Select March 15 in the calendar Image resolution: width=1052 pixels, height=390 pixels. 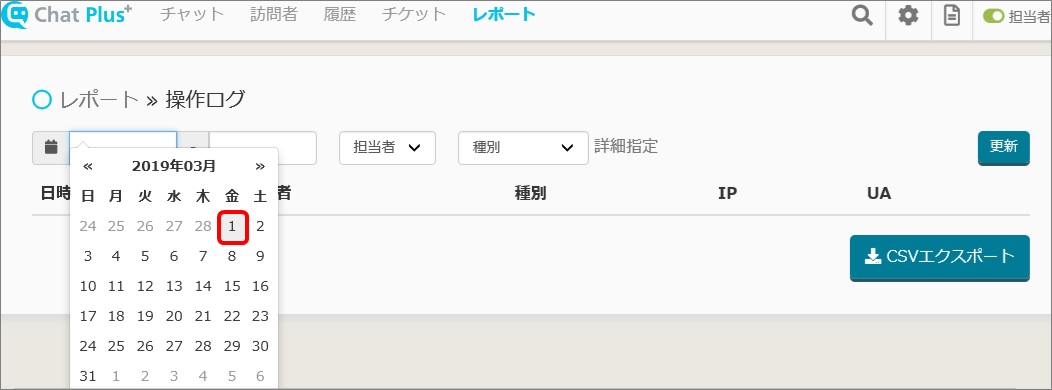[x=232, y=287]
